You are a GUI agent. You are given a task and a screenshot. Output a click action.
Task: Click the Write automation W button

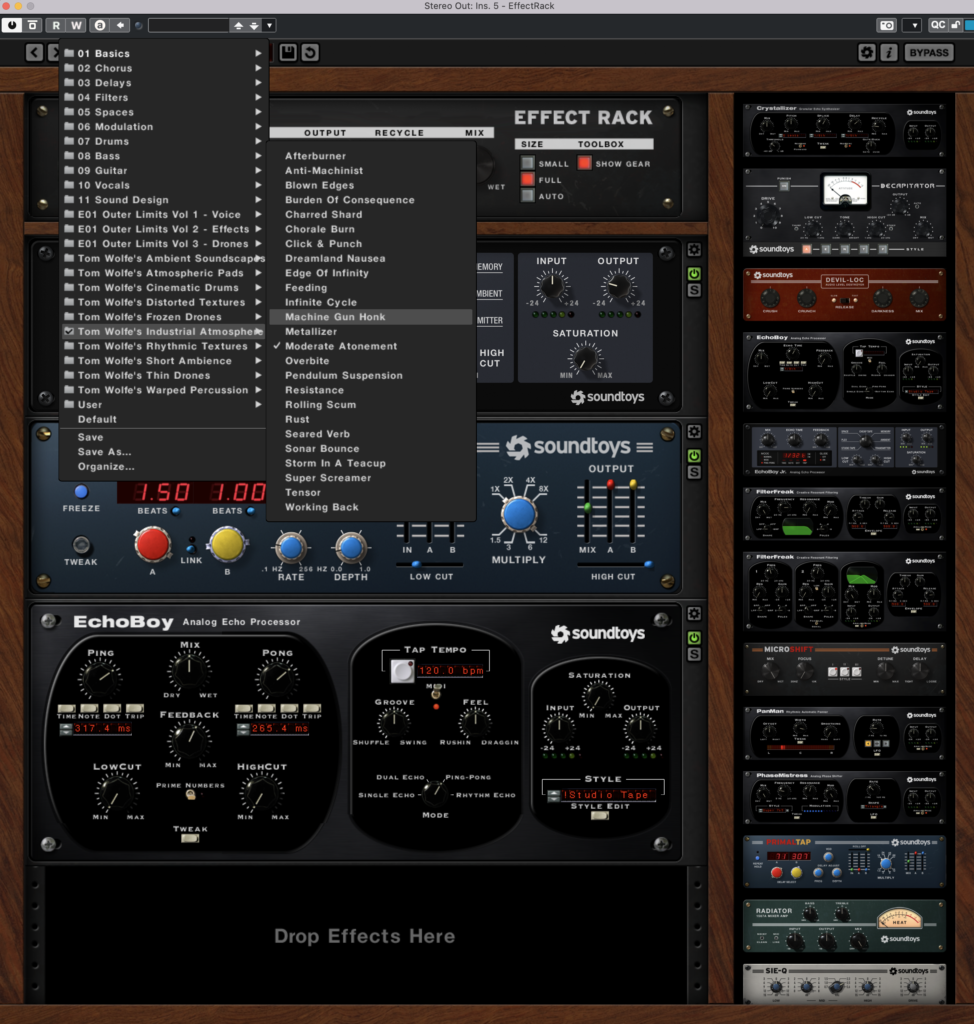pyautogui.click(x=76, y=25)
